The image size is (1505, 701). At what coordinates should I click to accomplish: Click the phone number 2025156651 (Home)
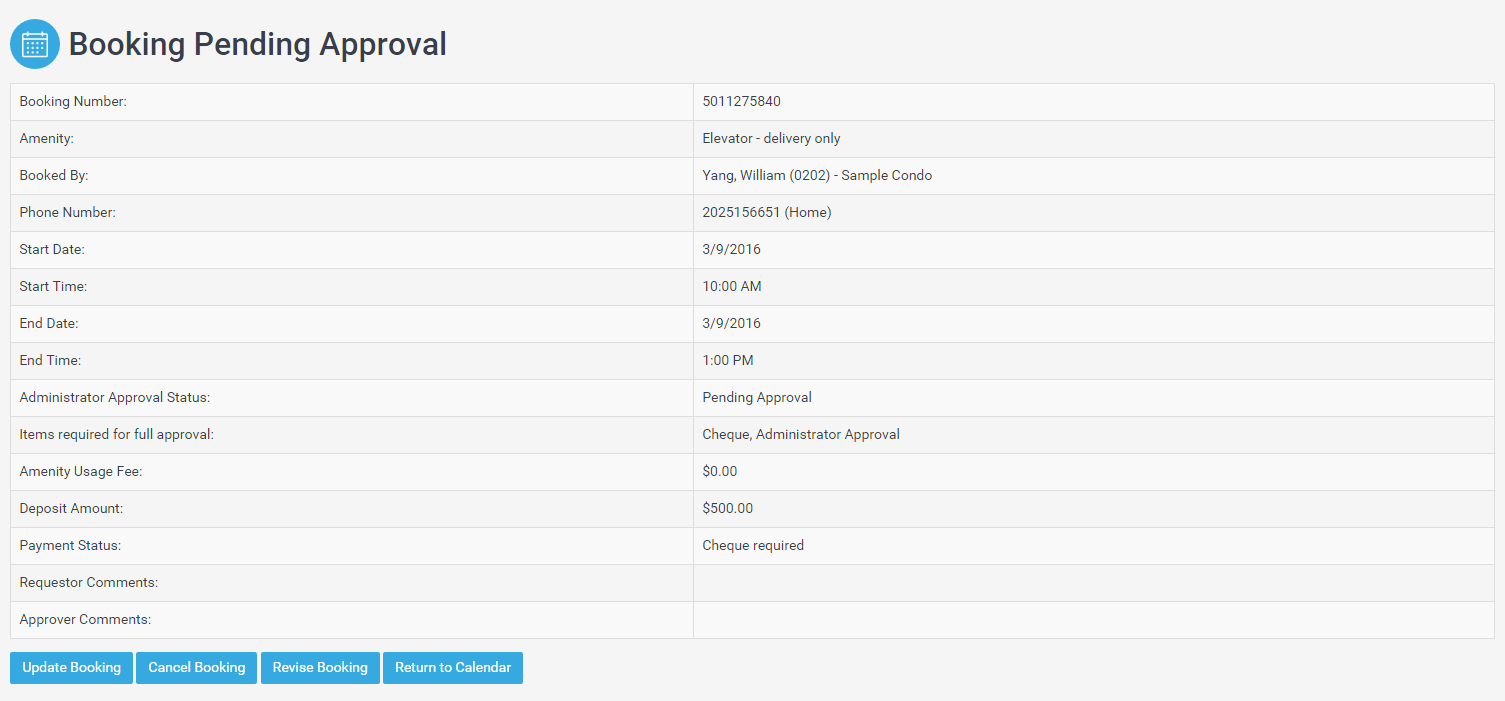[x=766, y=213]
